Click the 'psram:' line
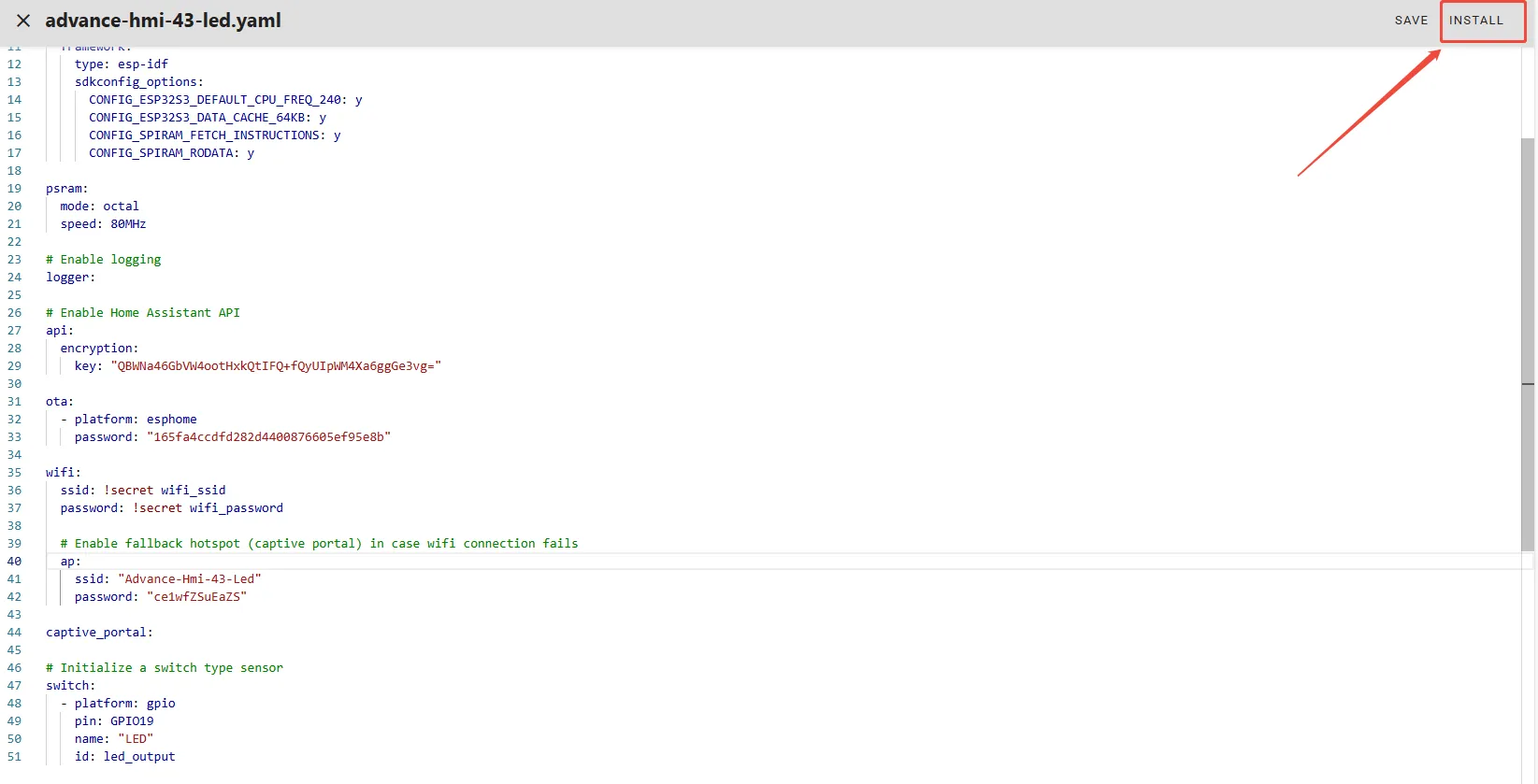The height and width of the screenshot is (784, 1538). pyautogui.click(x=67, y=189)
